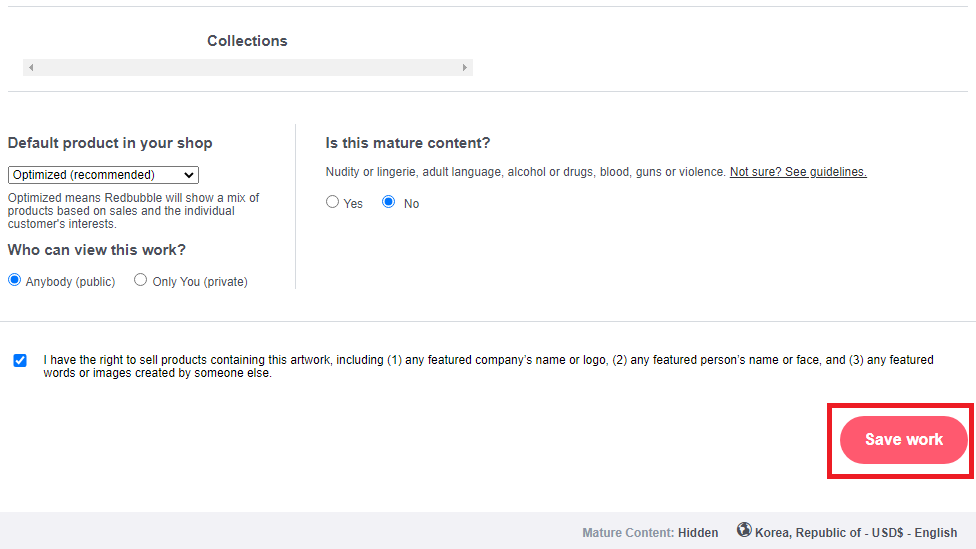The height and width of the screenshot is (549, 976).
Task: Choose Anybody (public) visibility
Action: tap(14, 280)
